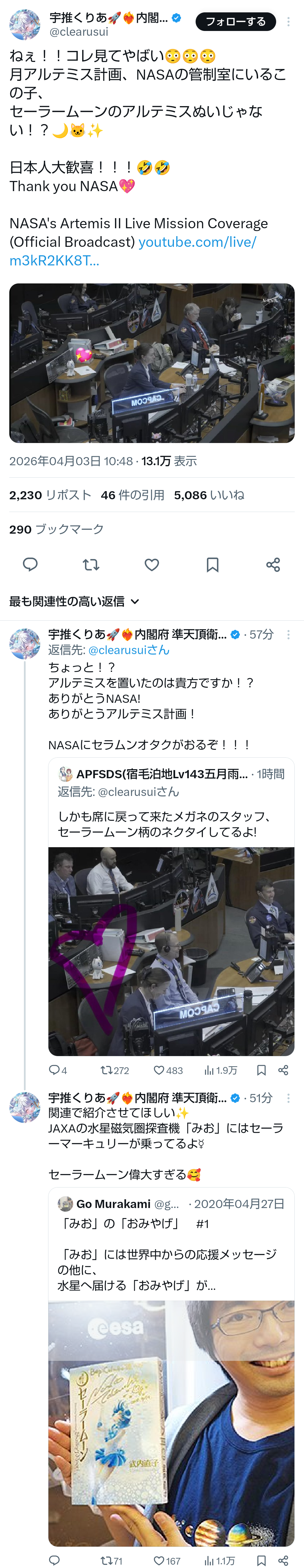Bookmark the main tweet
Image resolution: width=304 pixels, height=1568 pixels.
pyautogui.click(x=212, y=564)
